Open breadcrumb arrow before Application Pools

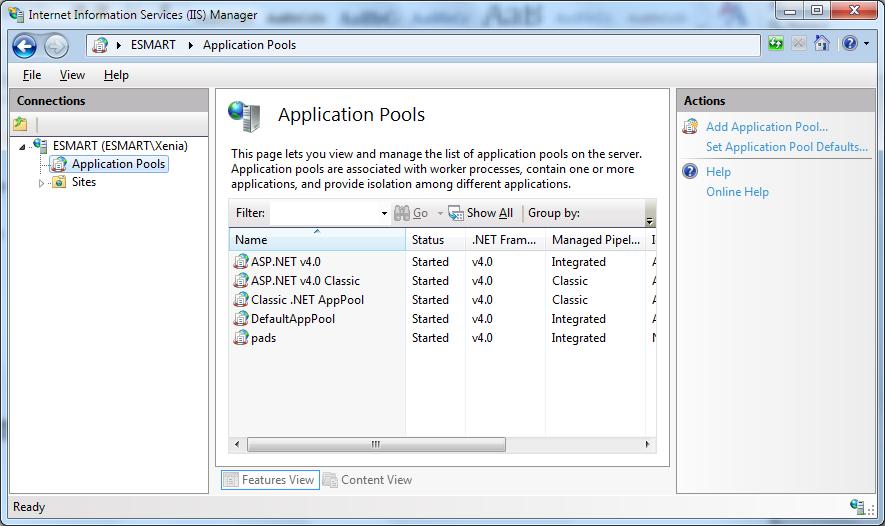(191, 45)
